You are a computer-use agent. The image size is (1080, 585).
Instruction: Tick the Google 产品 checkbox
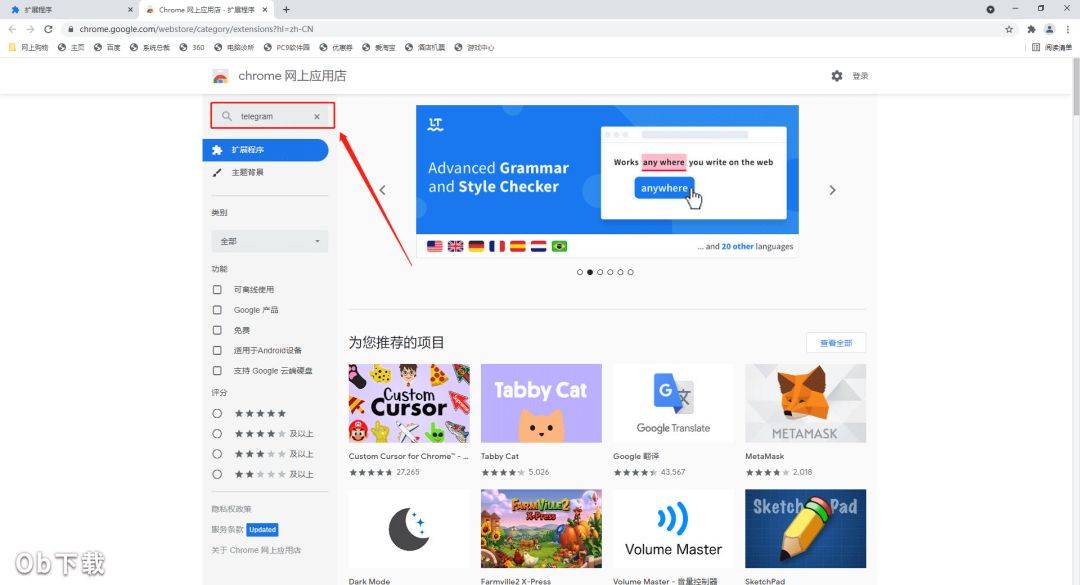[x=217, y=310]
